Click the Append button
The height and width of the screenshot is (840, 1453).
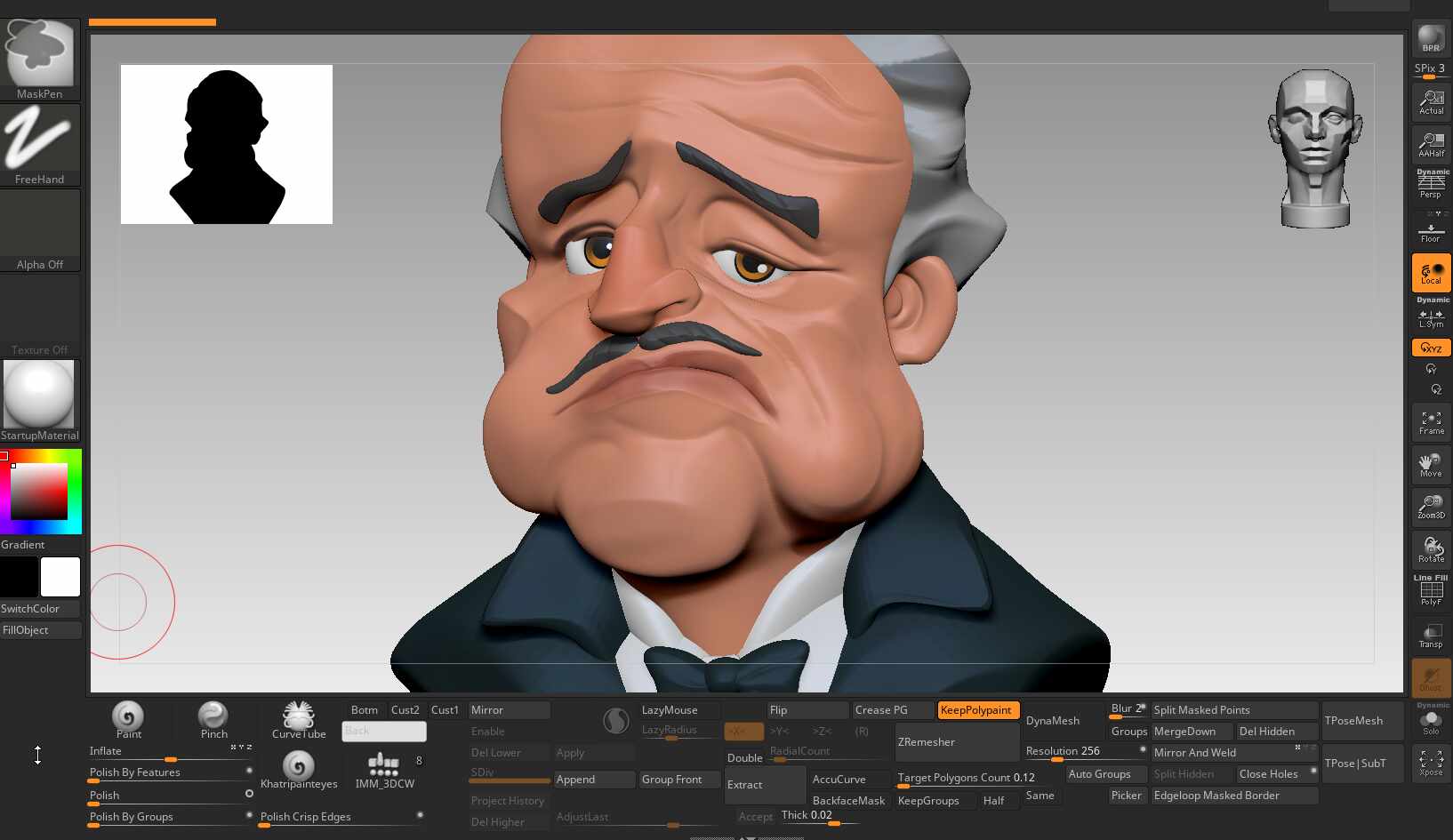(595, 780)
